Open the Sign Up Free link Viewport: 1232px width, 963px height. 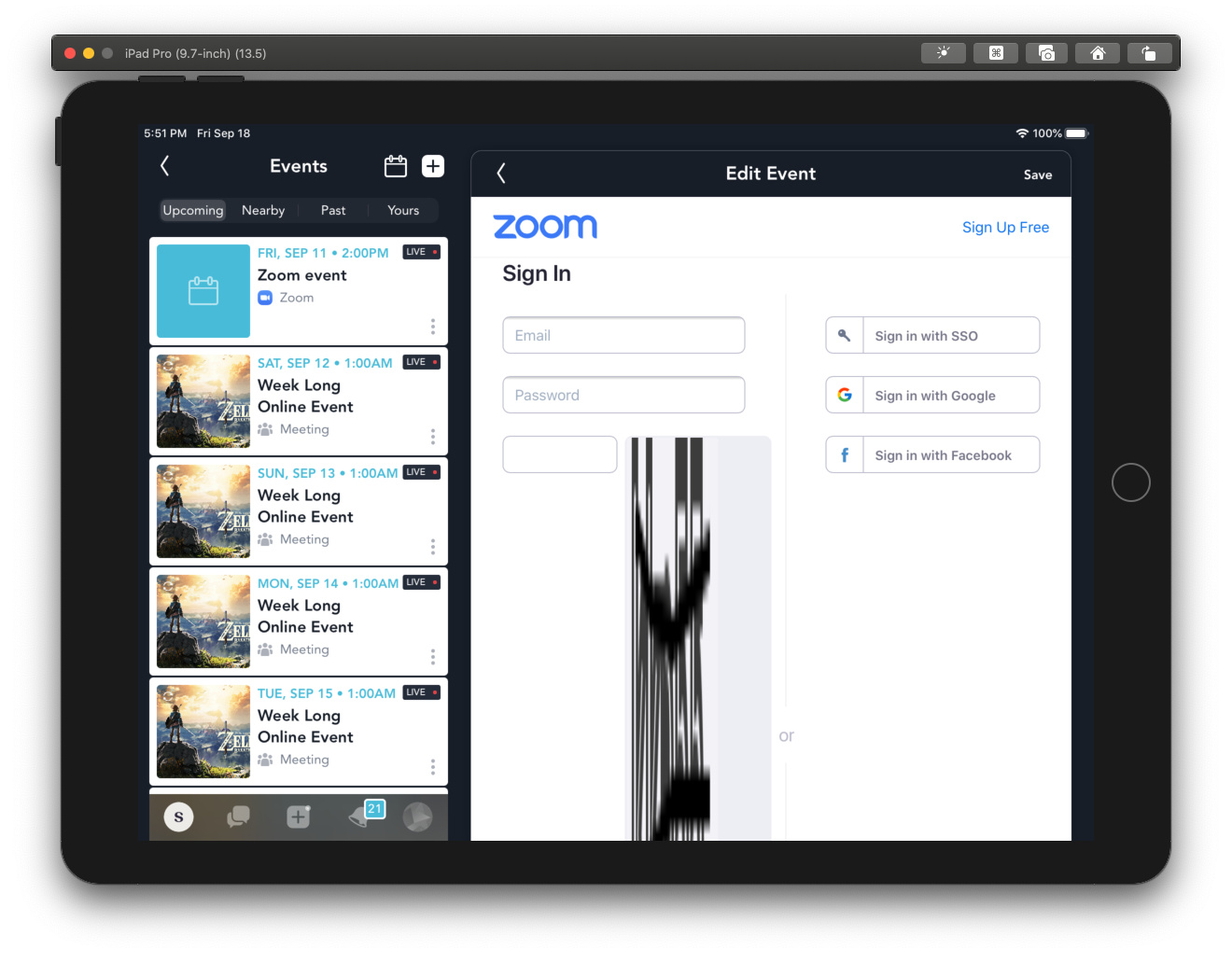1005,227
